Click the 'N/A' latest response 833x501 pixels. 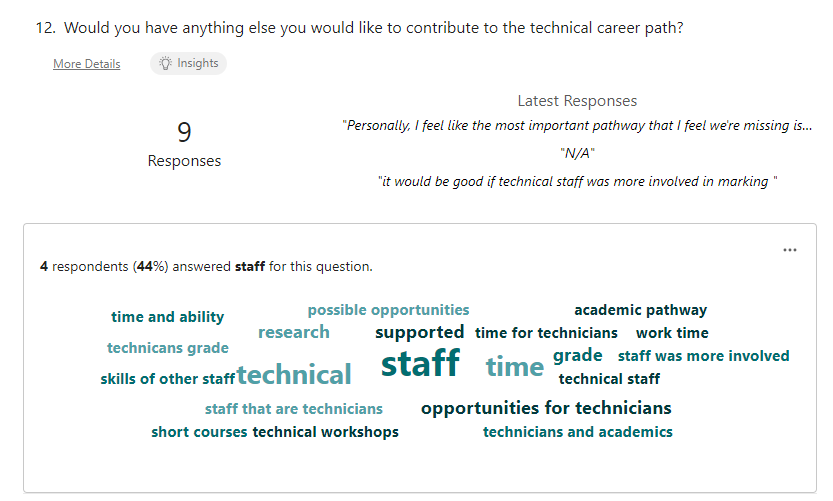coord(577,154)
